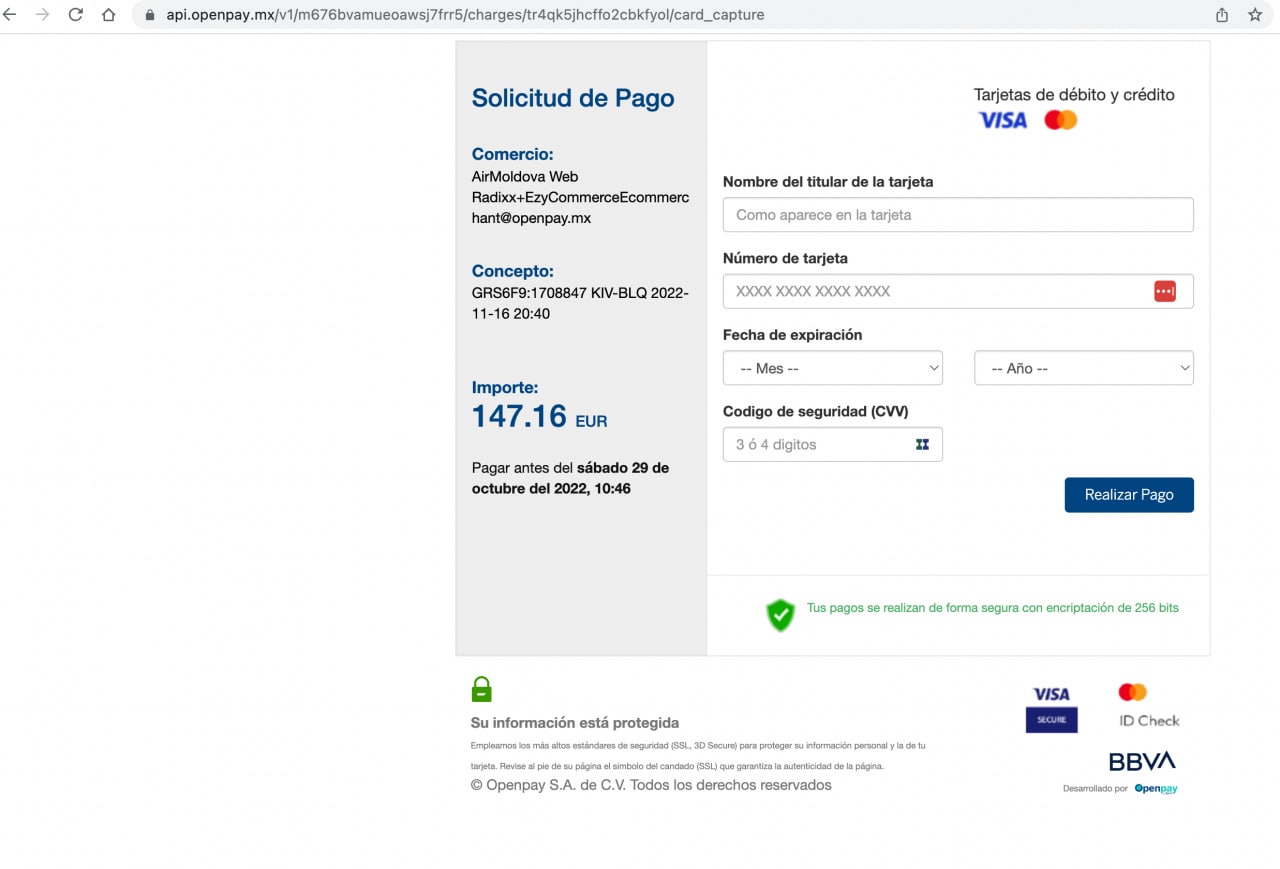Screen dimensions: 1280x869
Task: Bookmark this page with the star icon
Action: [x=1255, y=15]
